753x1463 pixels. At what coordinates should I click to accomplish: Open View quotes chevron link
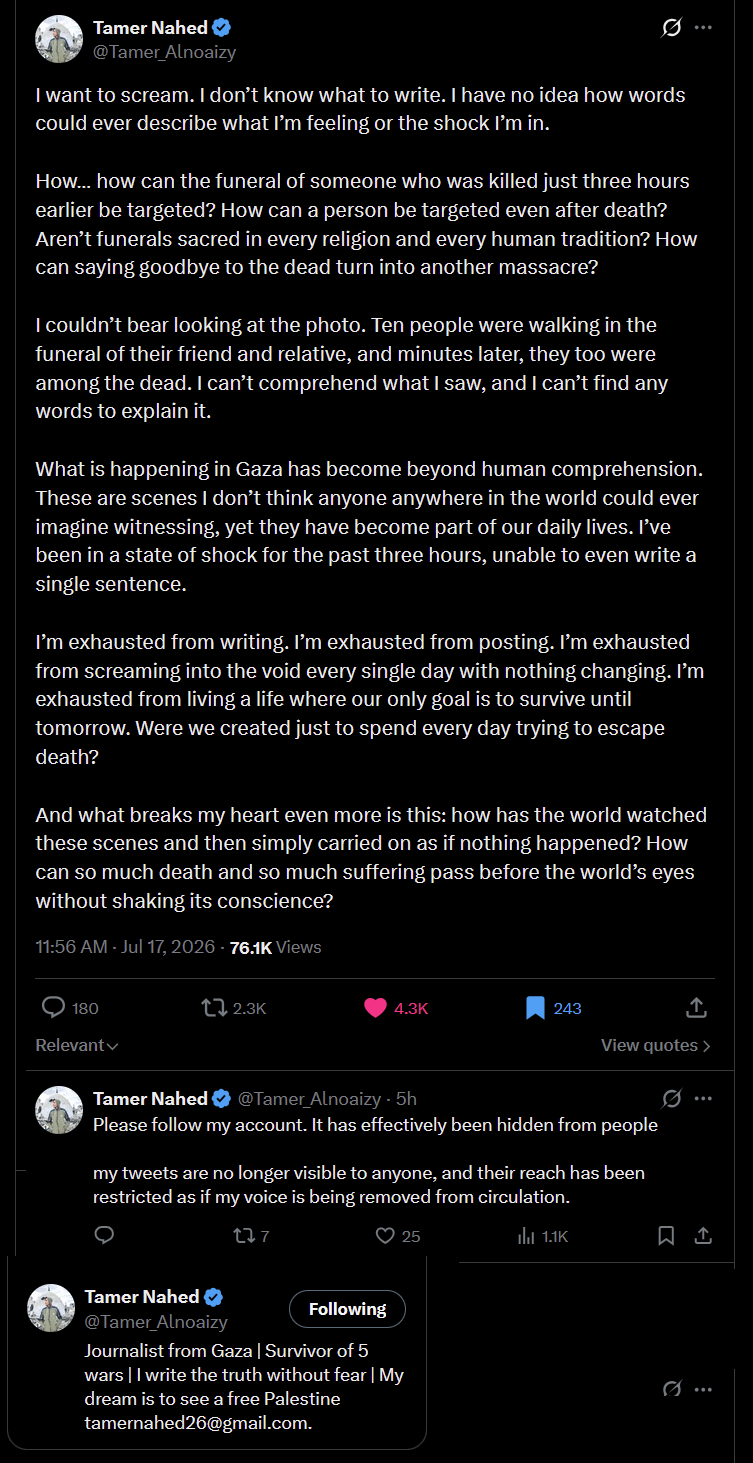(x=656, y=1045)
